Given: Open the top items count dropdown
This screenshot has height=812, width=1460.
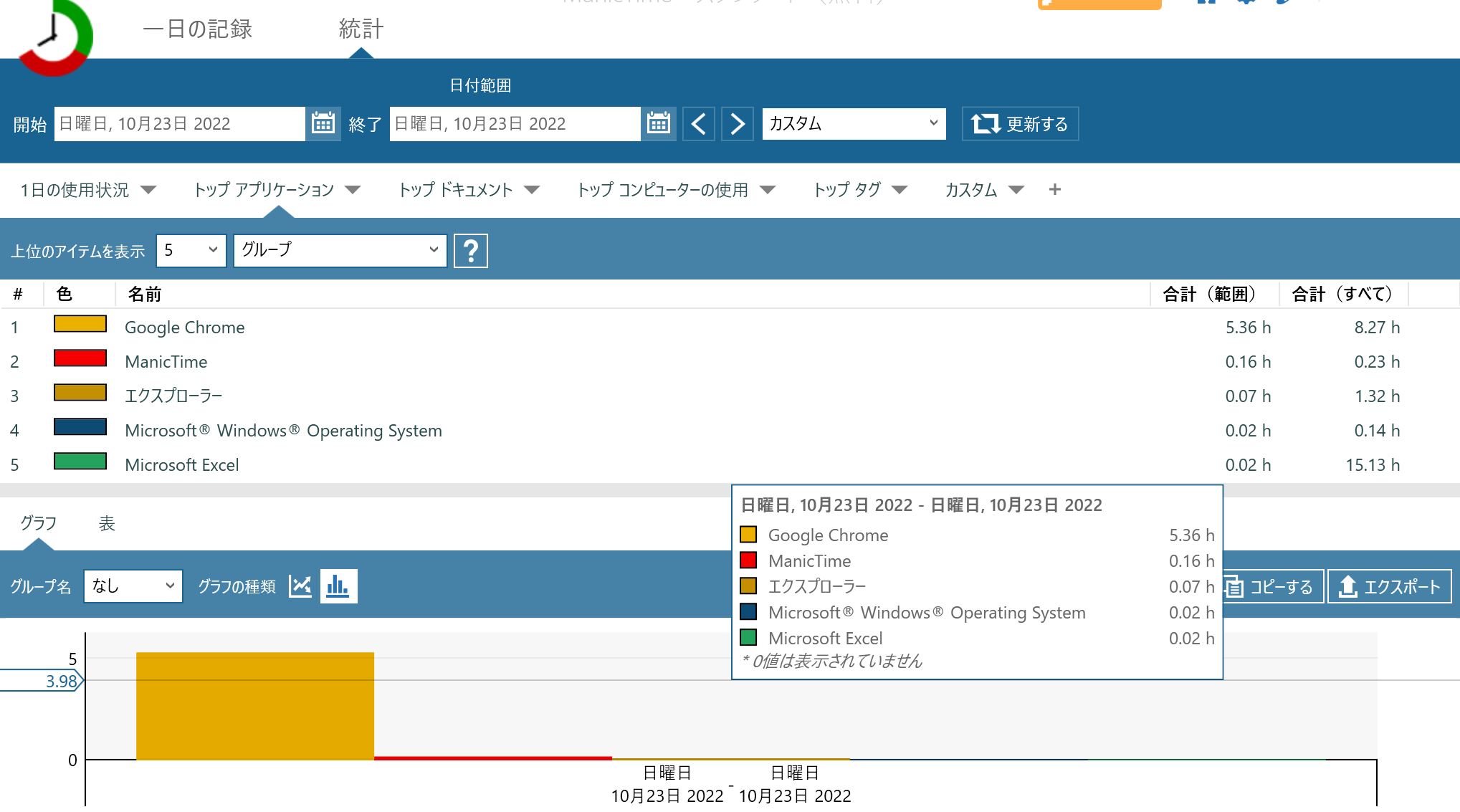Looking at the screenshot, I should click(x=191, y=250).
